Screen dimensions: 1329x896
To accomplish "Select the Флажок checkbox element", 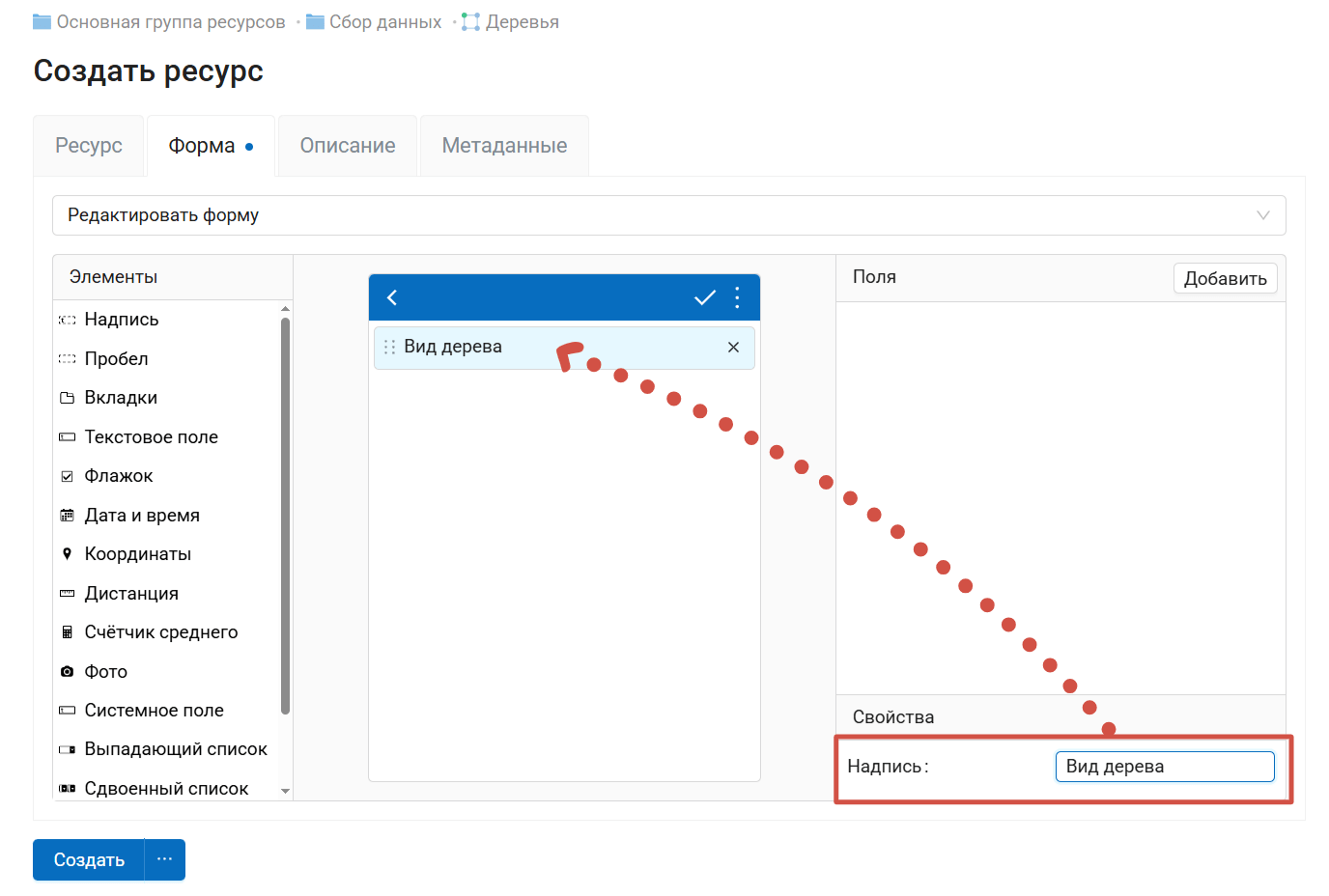I will tap(118, 476).
